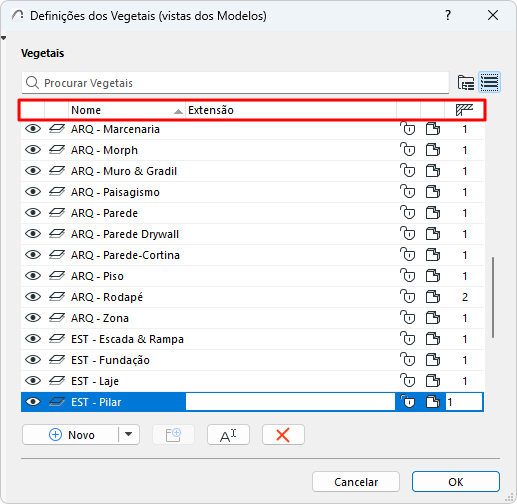This screenshot has width=517, height=504.
Task: Sort by the Extensão column header
Action: (x=290, y=110)
